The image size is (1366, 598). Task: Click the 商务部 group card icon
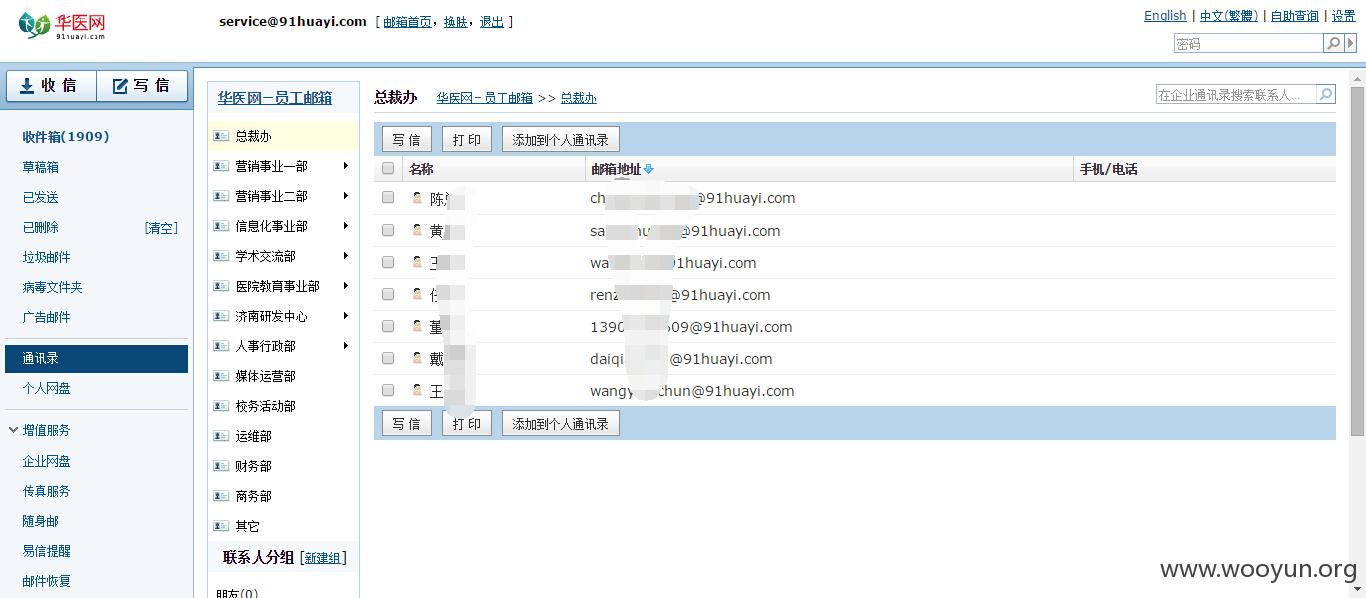221,496
